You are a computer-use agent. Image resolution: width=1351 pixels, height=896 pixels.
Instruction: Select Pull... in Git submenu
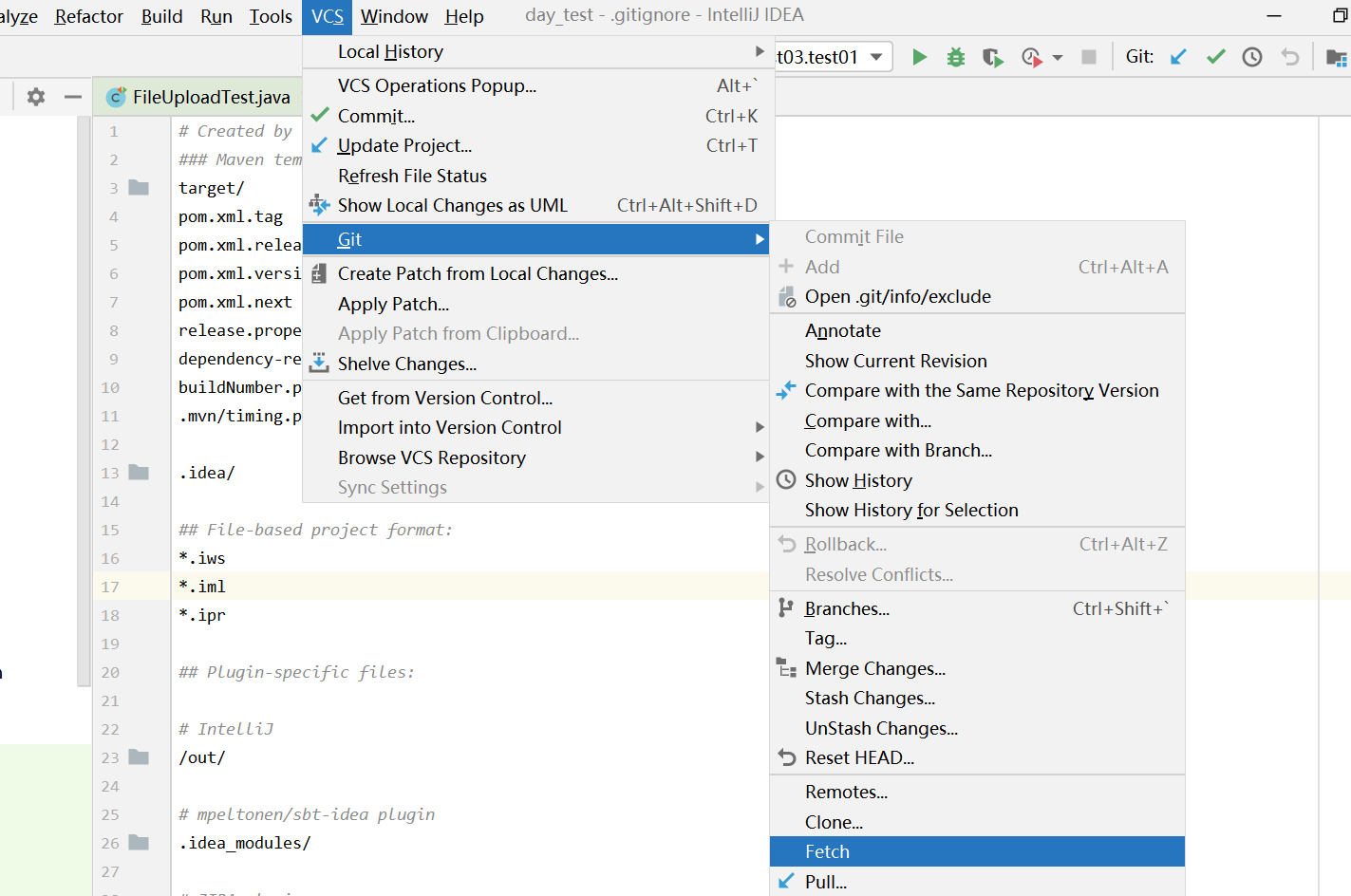(977, 882)
